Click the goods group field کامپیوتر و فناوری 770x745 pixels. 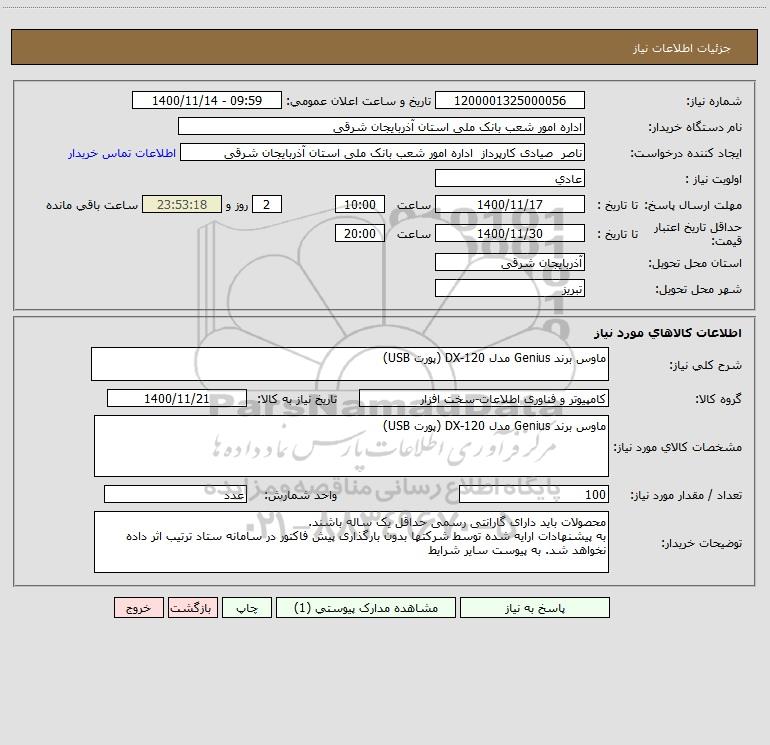(x=484, y=398)
